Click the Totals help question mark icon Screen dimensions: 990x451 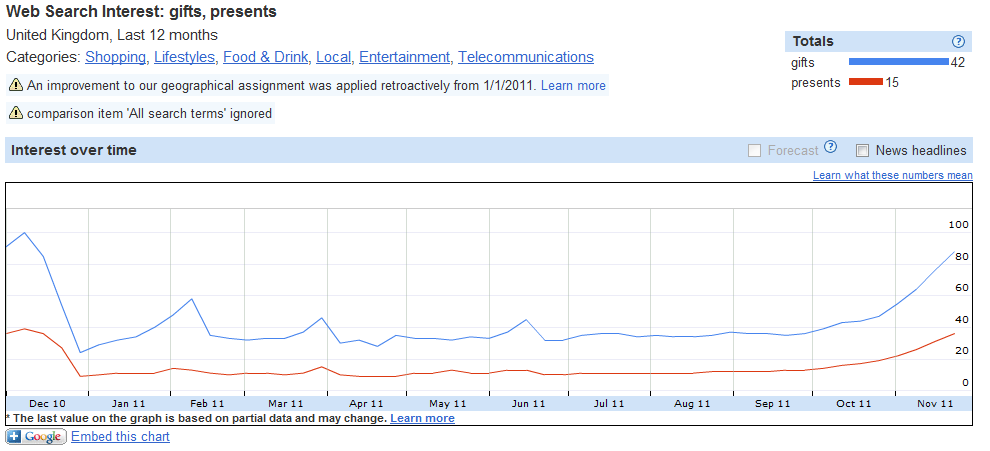pos(958,42)
